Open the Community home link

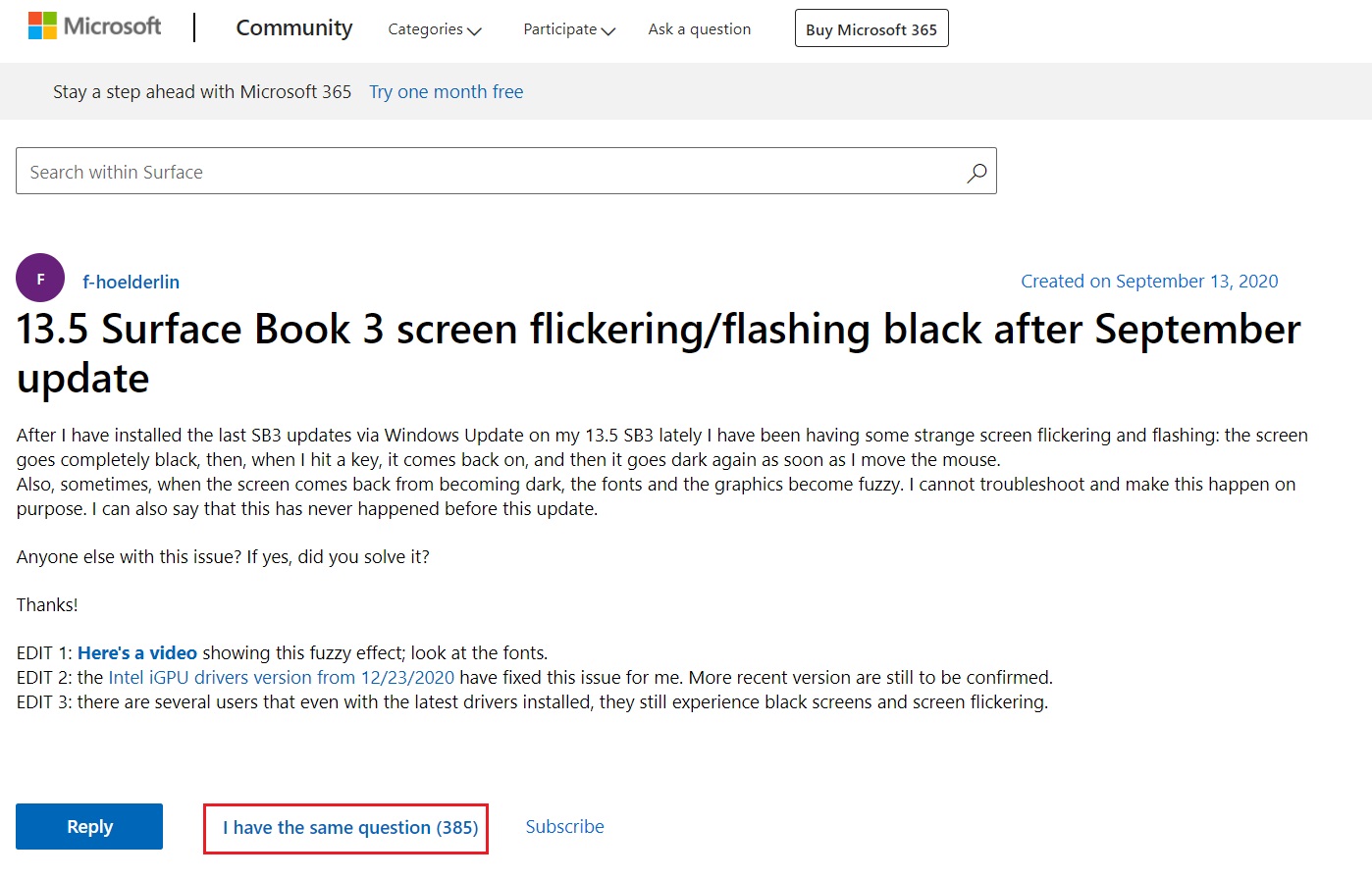[x=293, y=28]
